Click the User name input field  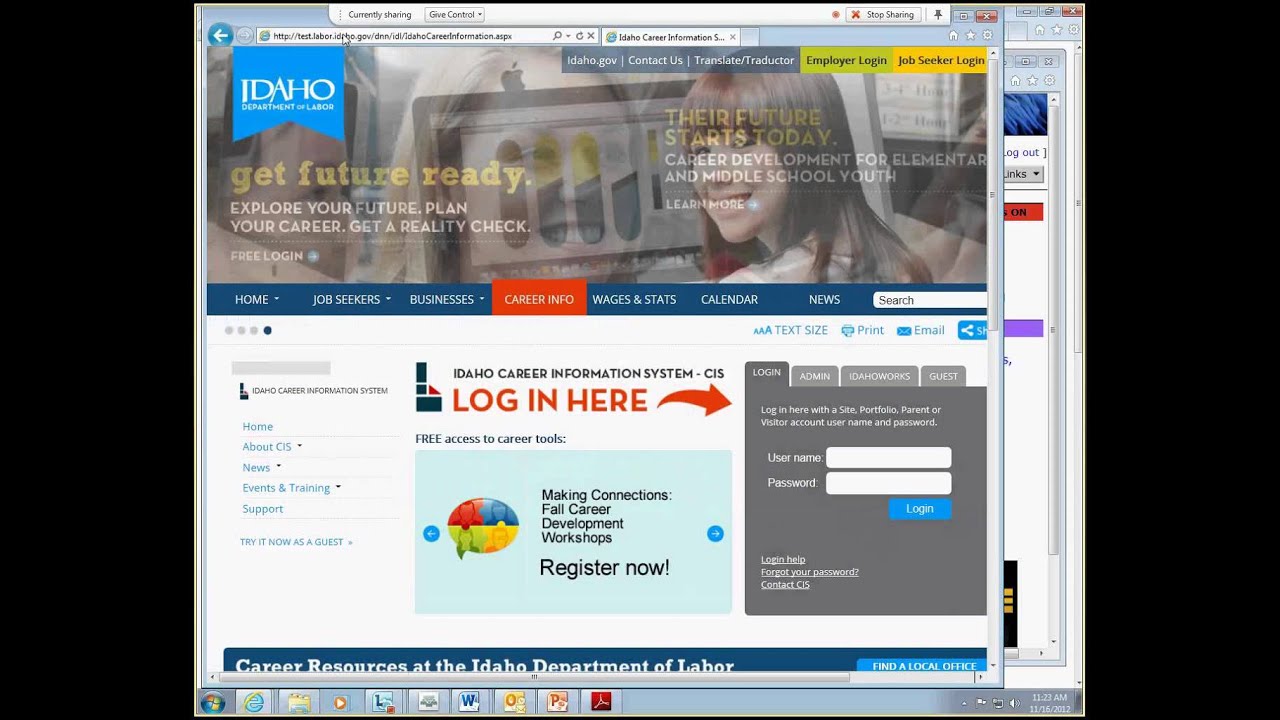[888, 458]
